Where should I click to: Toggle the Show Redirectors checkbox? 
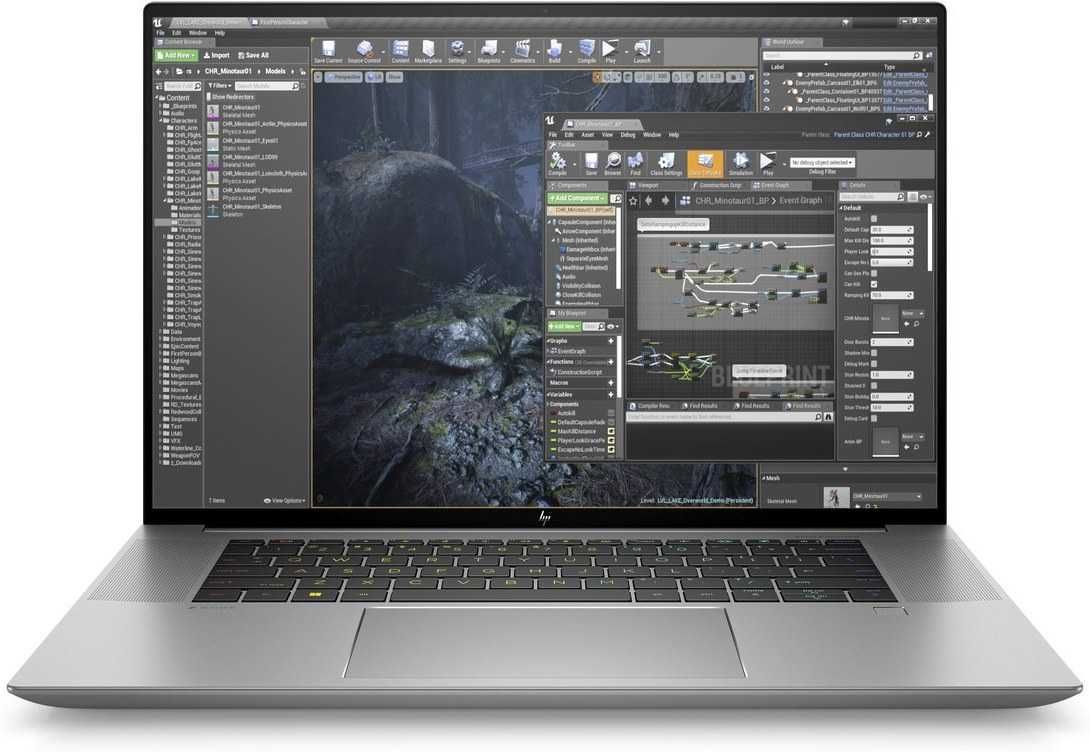(x=209, y=97)
